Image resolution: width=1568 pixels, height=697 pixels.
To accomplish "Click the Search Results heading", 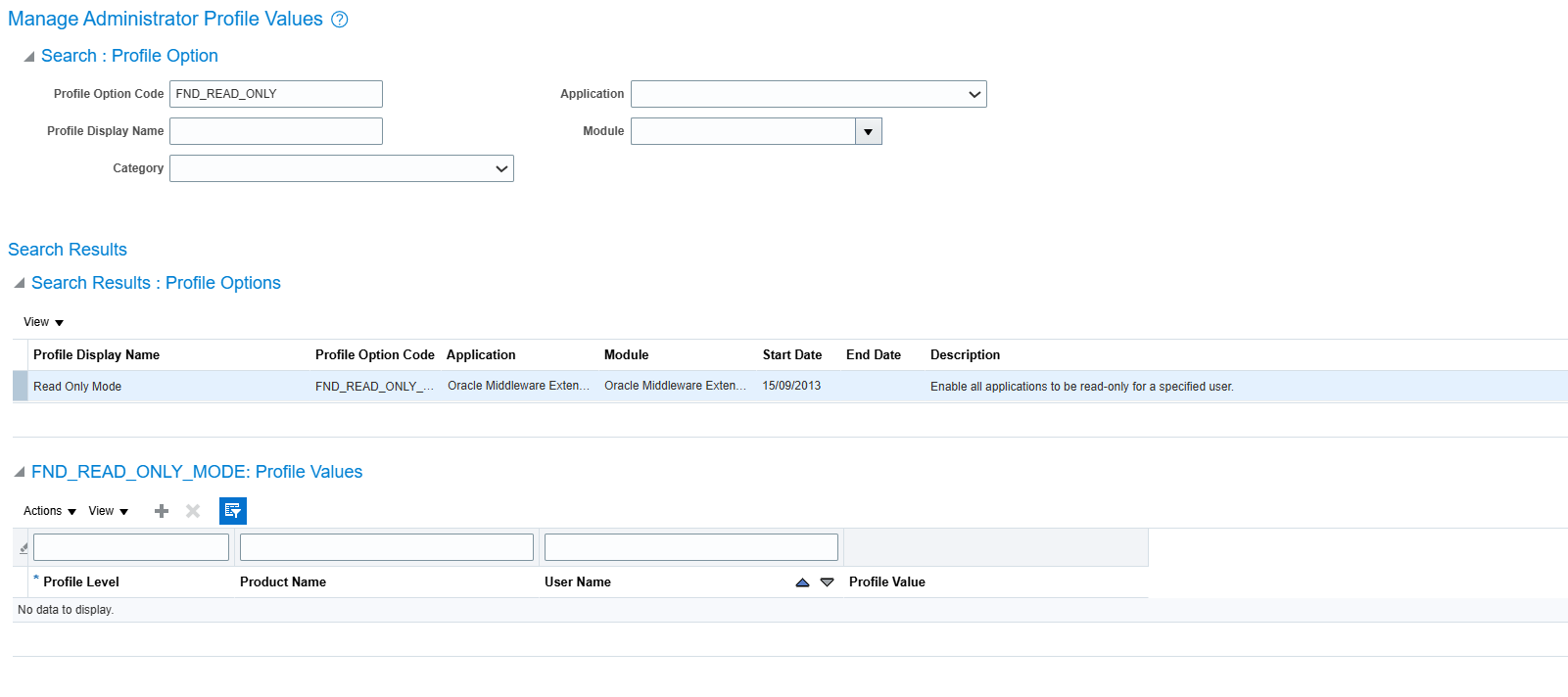I will (x=68, y=250).
